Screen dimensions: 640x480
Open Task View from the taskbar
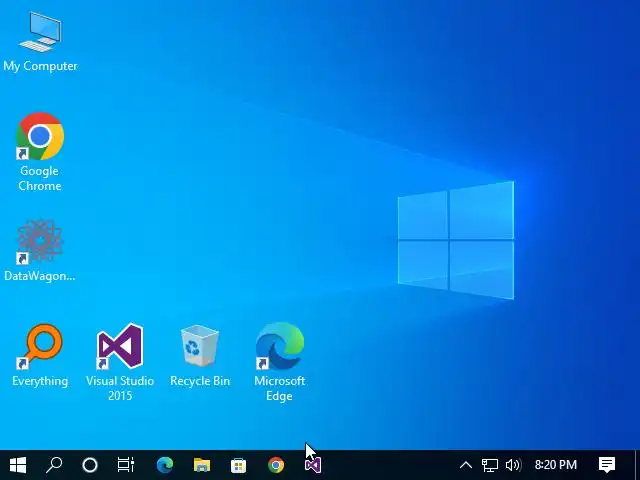coord(126,465)
